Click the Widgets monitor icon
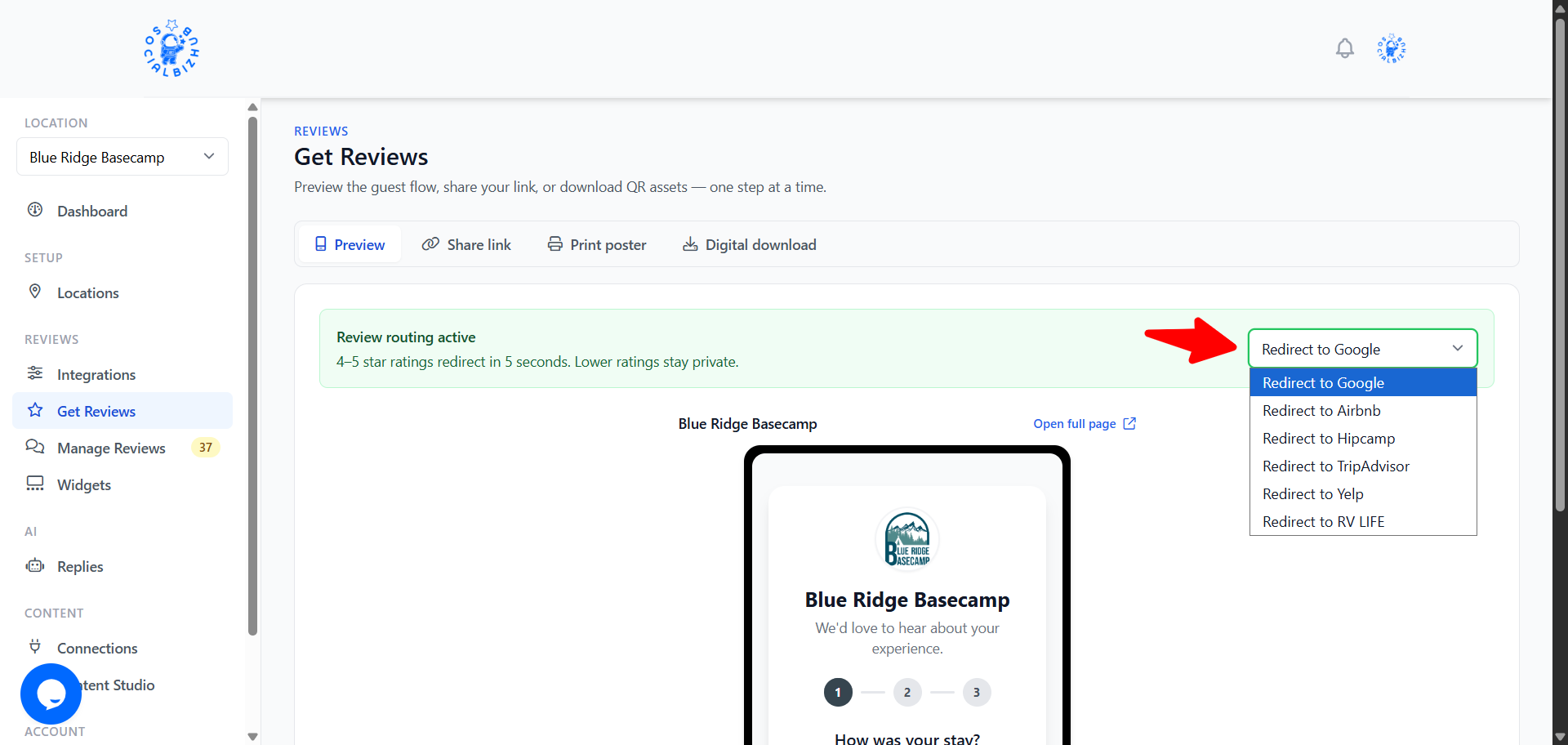 click(35, 484)
